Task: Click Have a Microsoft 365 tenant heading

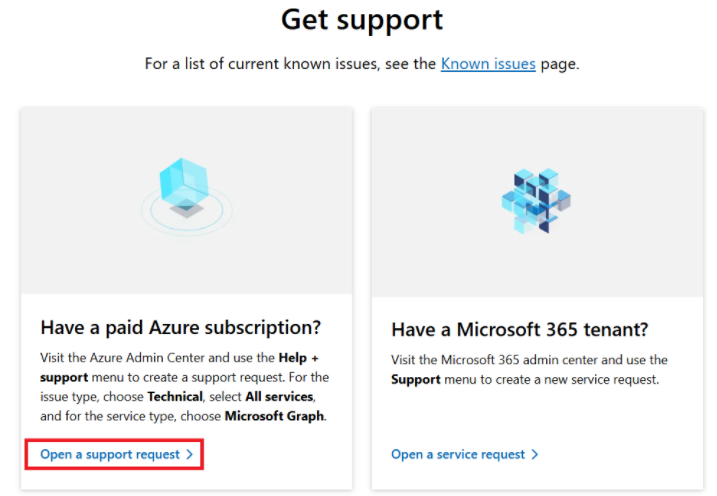Action: pos(520,329)
